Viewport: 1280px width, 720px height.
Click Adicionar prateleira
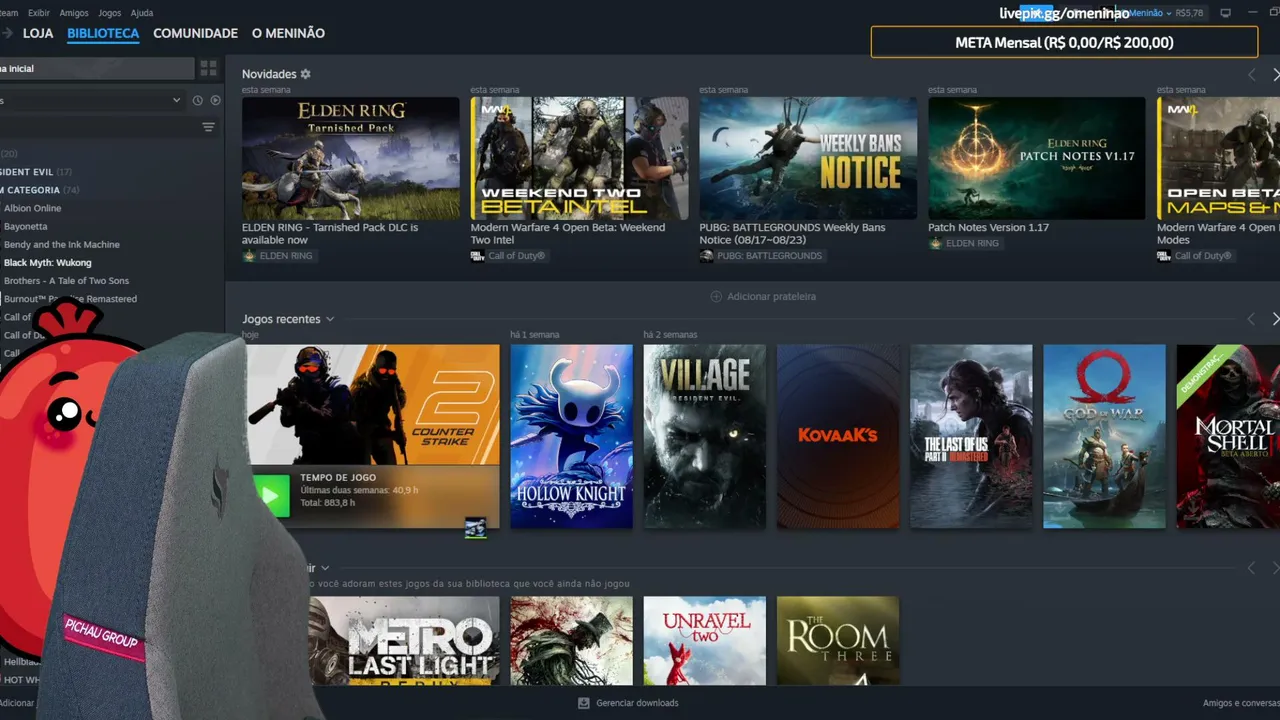(763, 296)
